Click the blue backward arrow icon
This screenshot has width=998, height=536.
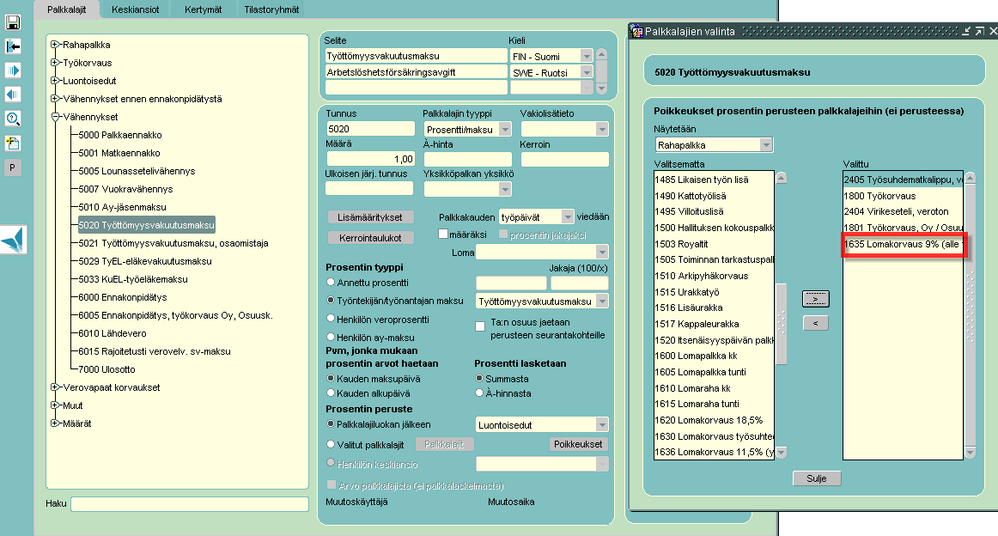(x=13, y=95)
